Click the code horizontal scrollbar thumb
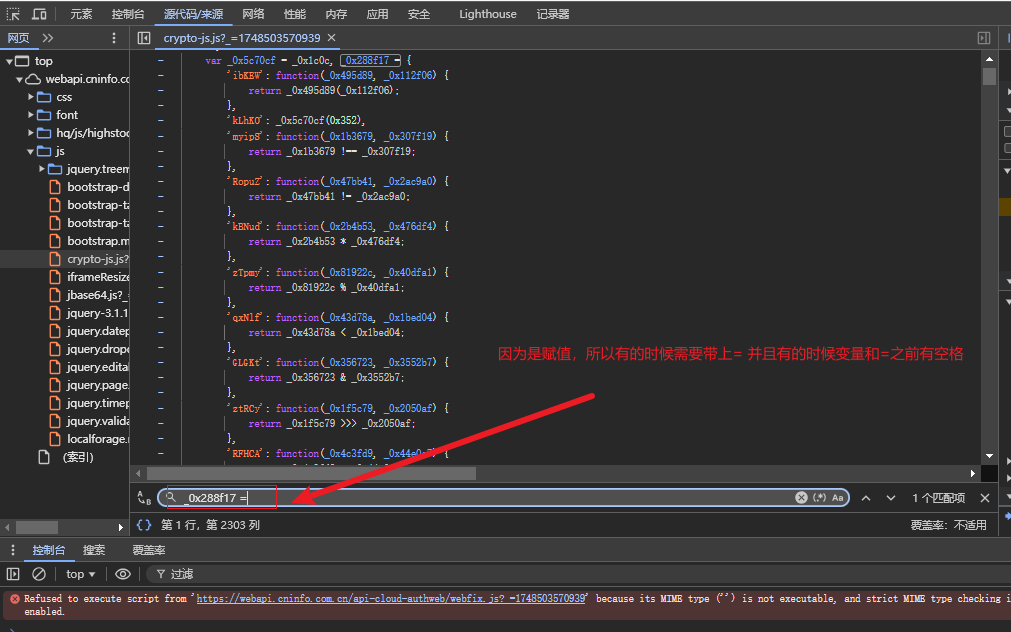 pyautogui.click(x=311, y=473)
